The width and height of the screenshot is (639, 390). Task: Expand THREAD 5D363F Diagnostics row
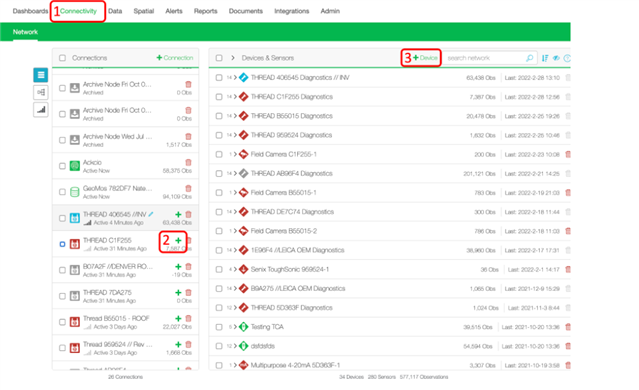tap(235, 308)
